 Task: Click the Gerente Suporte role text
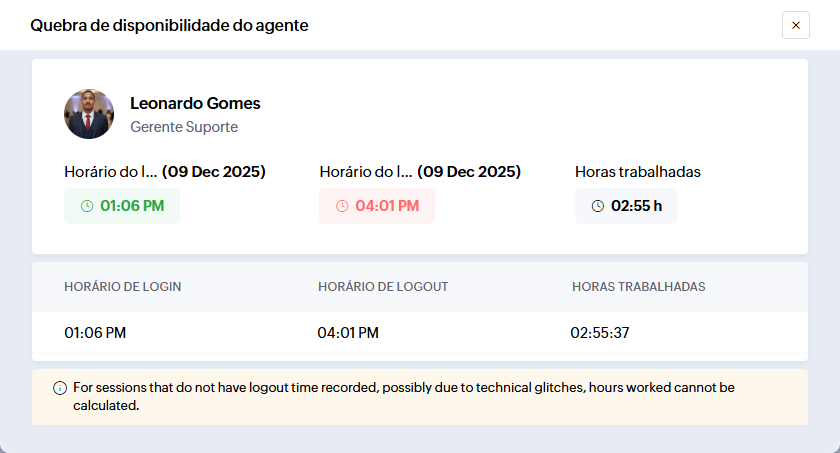(x=184, y=127)
